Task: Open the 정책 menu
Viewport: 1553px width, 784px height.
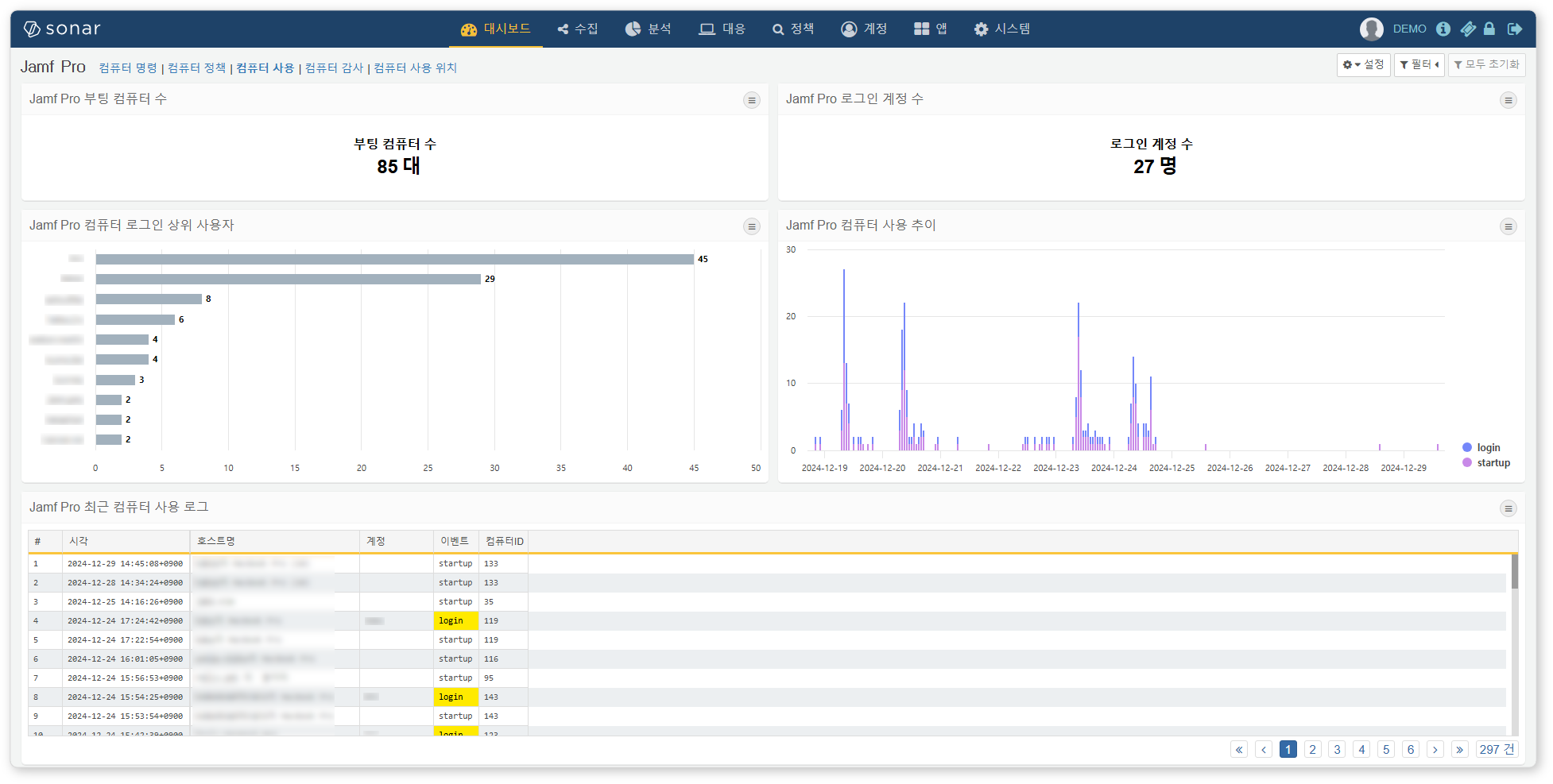Action: [x=793, y=29]
